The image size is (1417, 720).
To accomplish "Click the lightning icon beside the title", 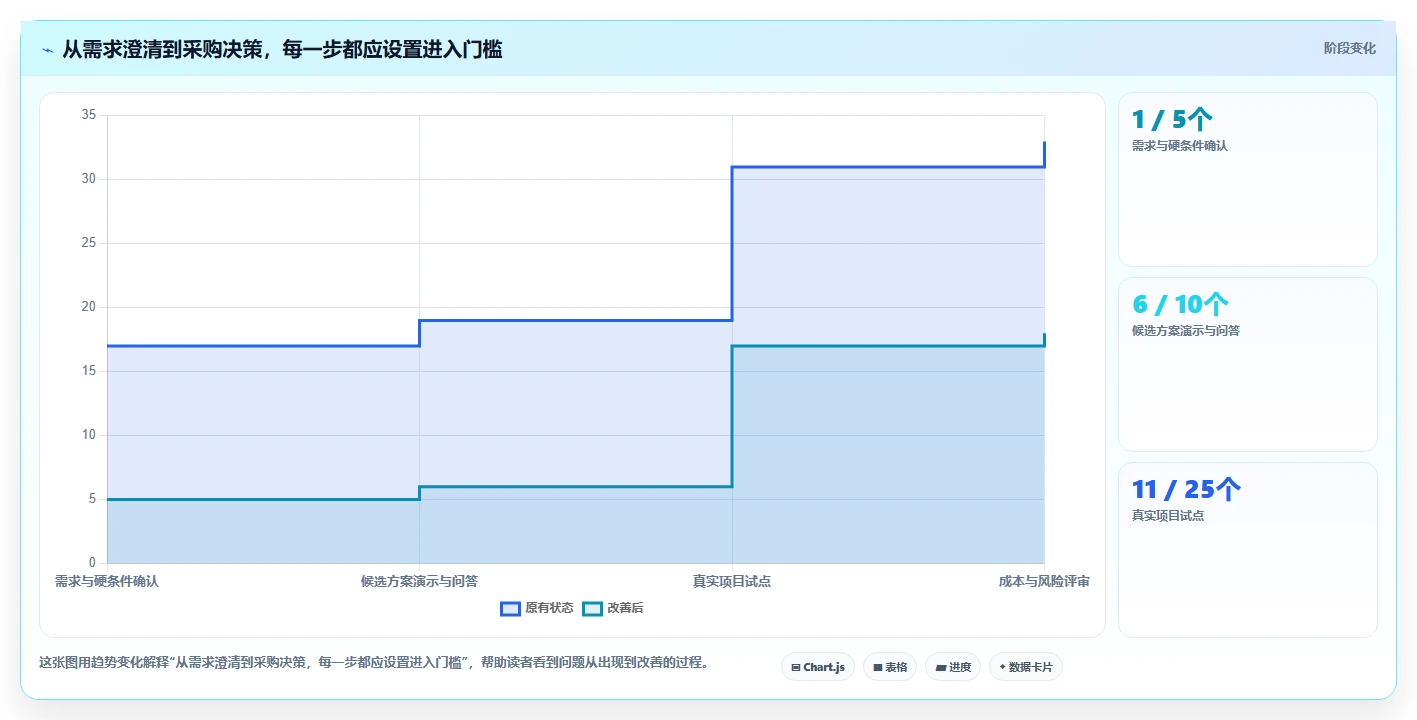I will (x=48, y=49).
